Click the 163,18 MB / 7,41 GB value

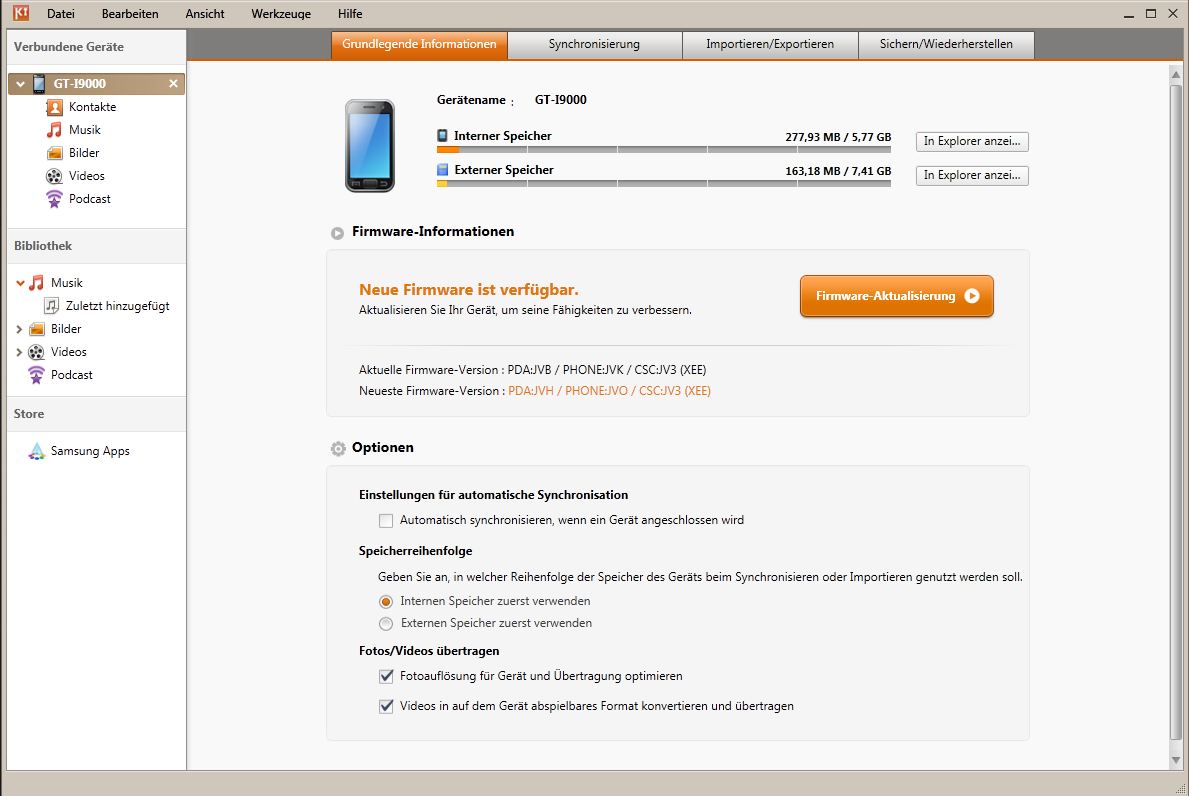838,171
